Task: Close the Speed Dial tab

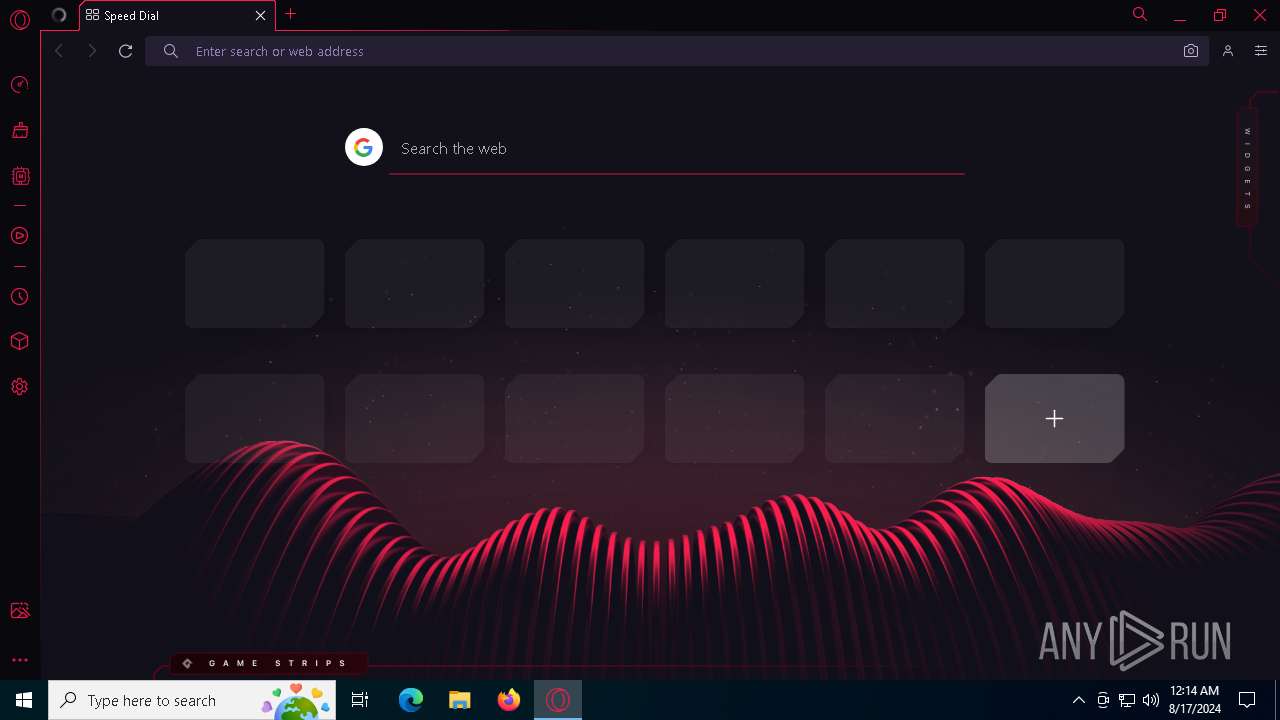Action: point(260,16)
